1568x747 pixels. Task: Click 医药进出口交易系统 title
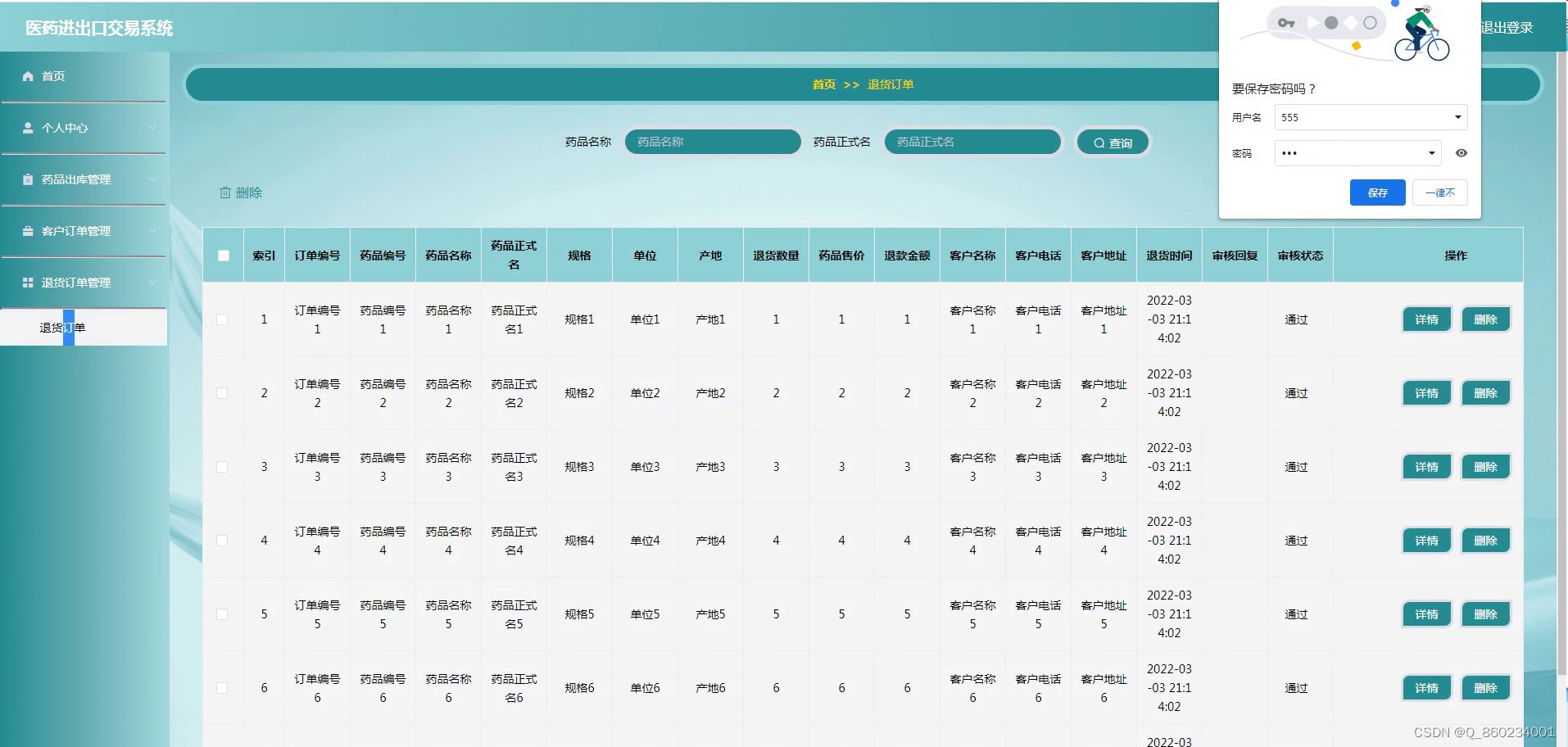[99, 28]
